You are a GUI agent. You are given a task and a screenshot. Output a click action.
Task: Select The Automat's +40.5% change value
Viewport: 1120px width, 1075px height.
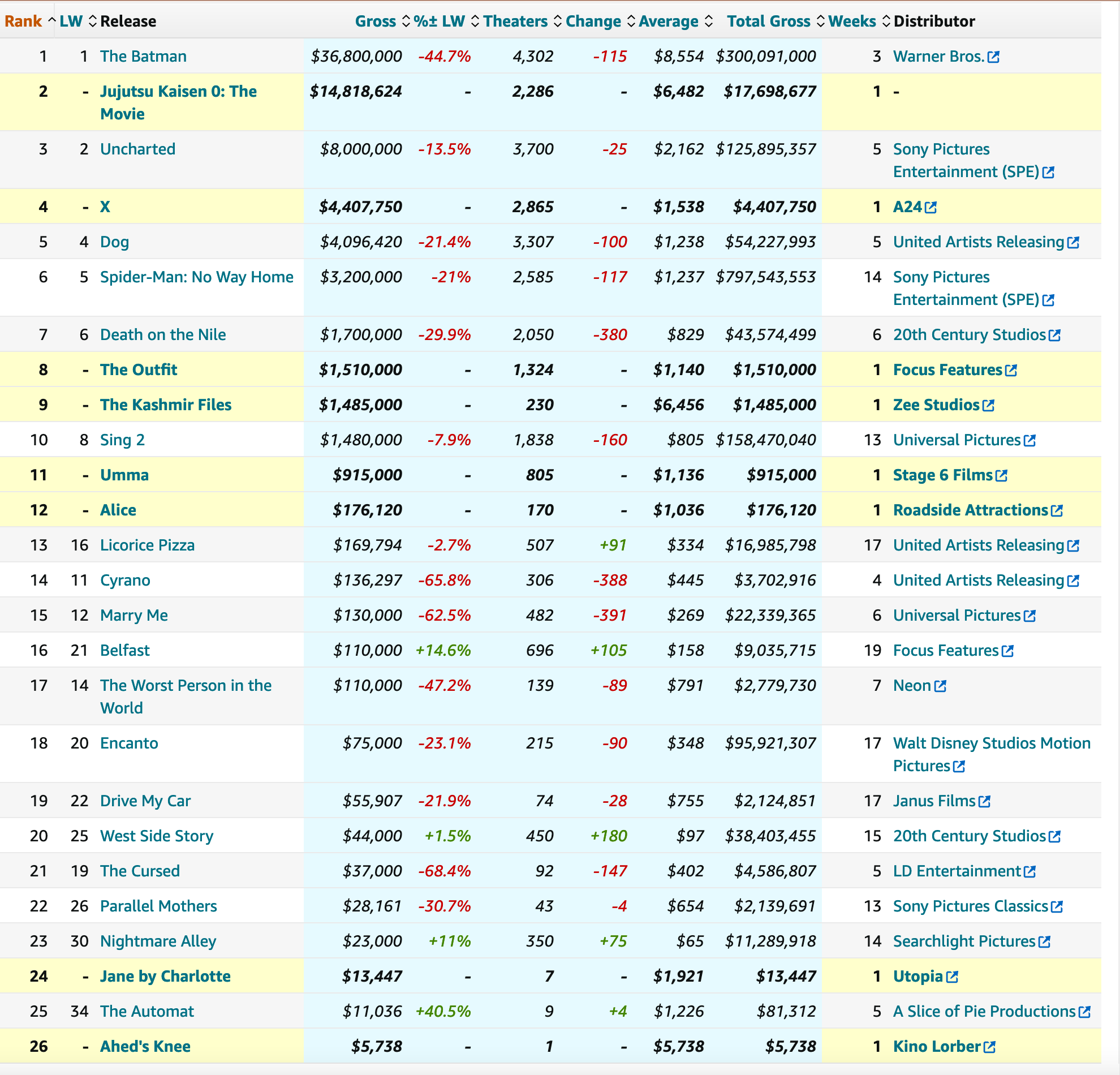(x=443, y=1011)
